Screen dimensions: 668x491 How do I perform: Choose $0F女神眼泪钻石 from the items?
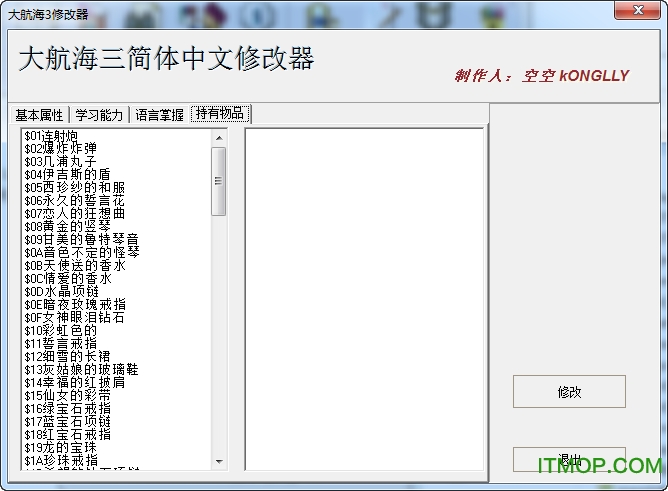(75, 317)
